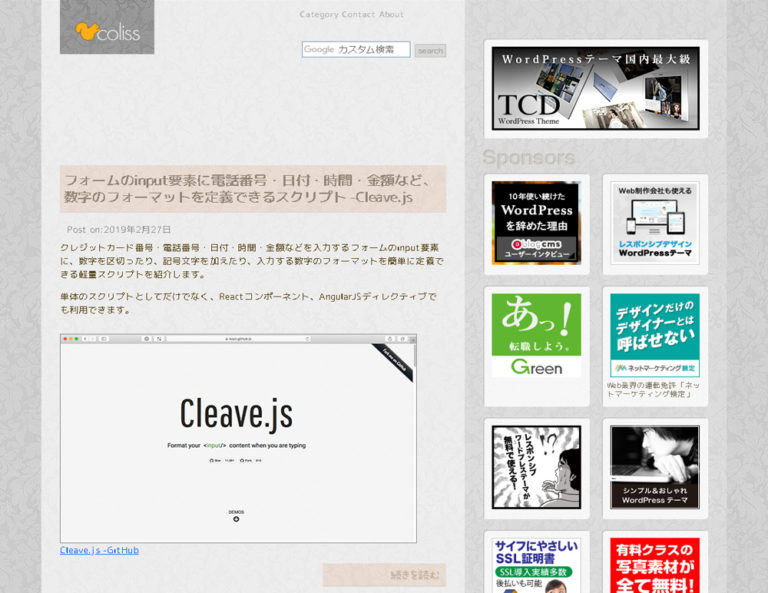Click the search button

coord(431,50)
